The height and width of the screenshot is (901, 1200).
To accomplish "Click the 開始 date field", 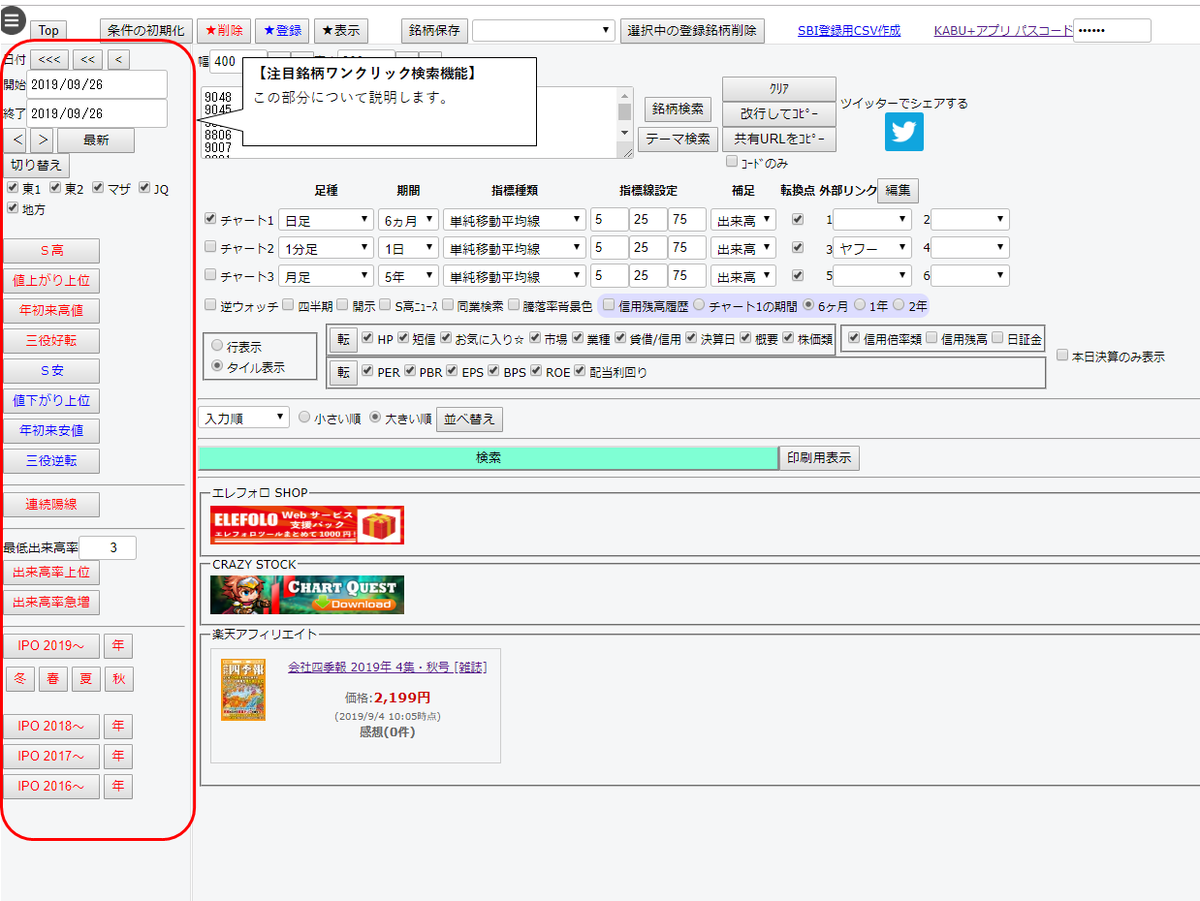I will tap(97, 85).
